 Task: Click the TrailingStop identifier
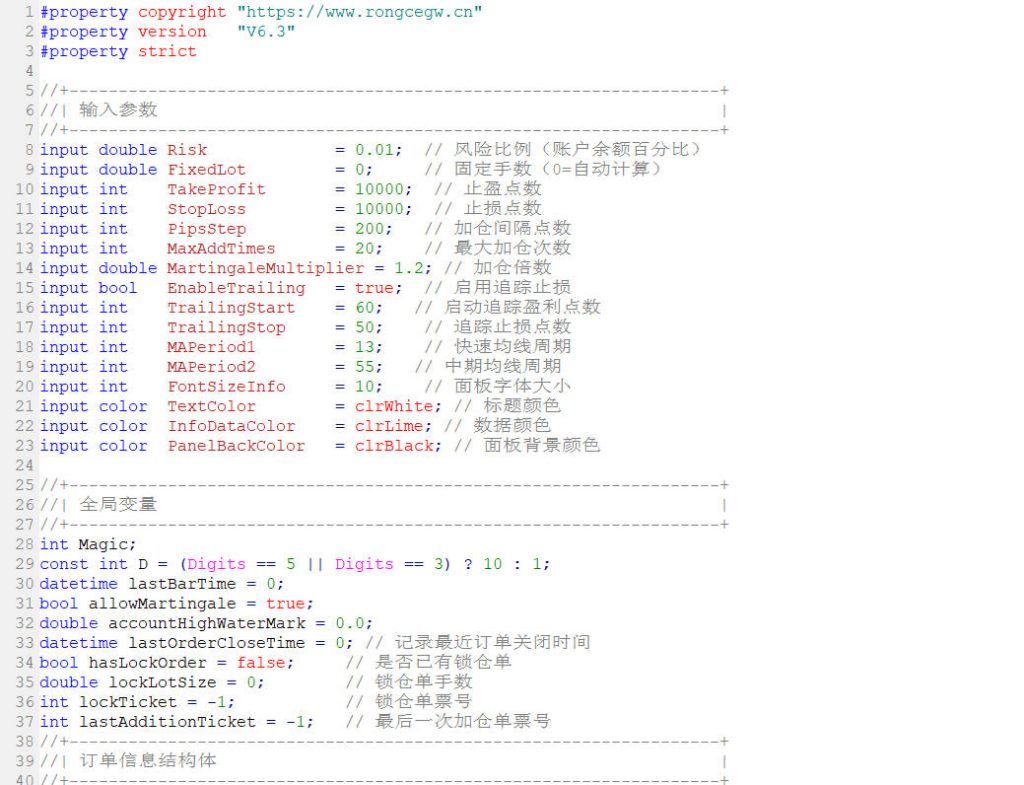[x=226, y=327]
